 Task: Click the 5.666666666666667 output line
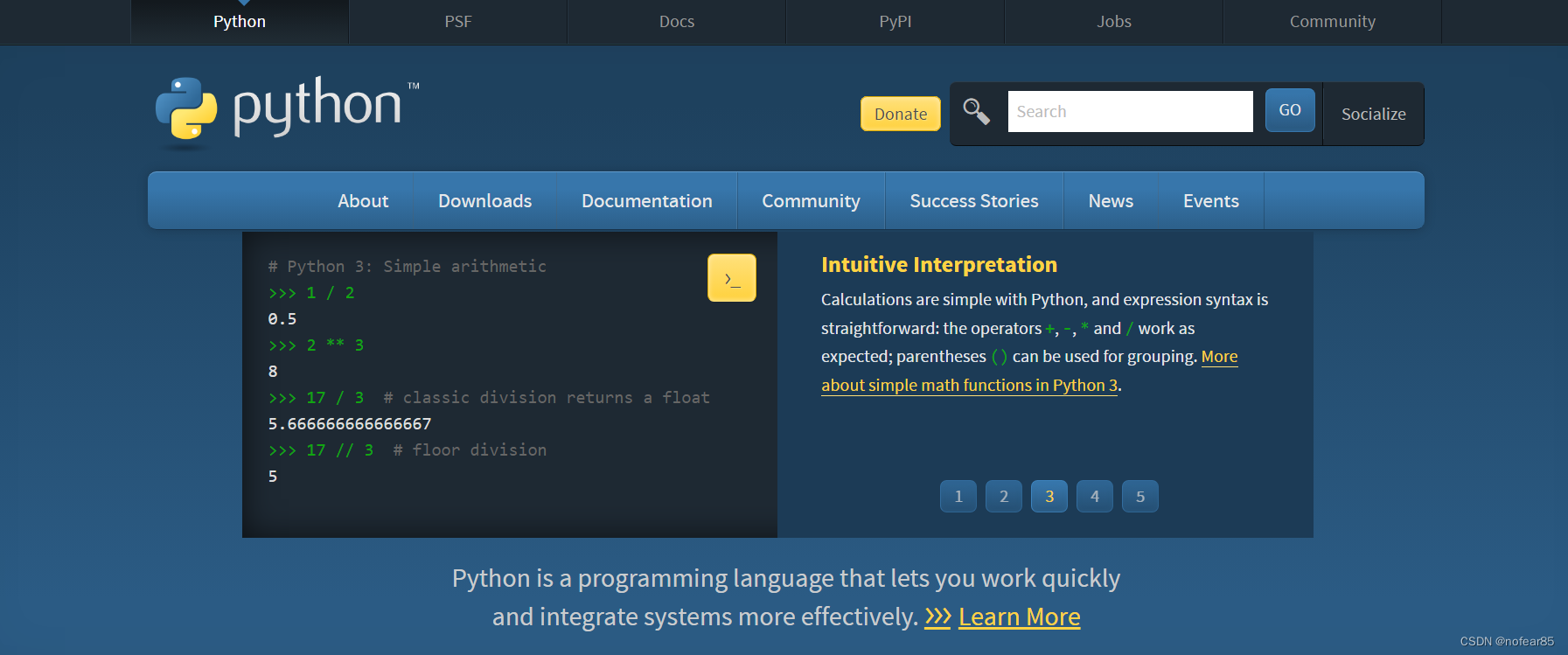click(x=350, y=424)
